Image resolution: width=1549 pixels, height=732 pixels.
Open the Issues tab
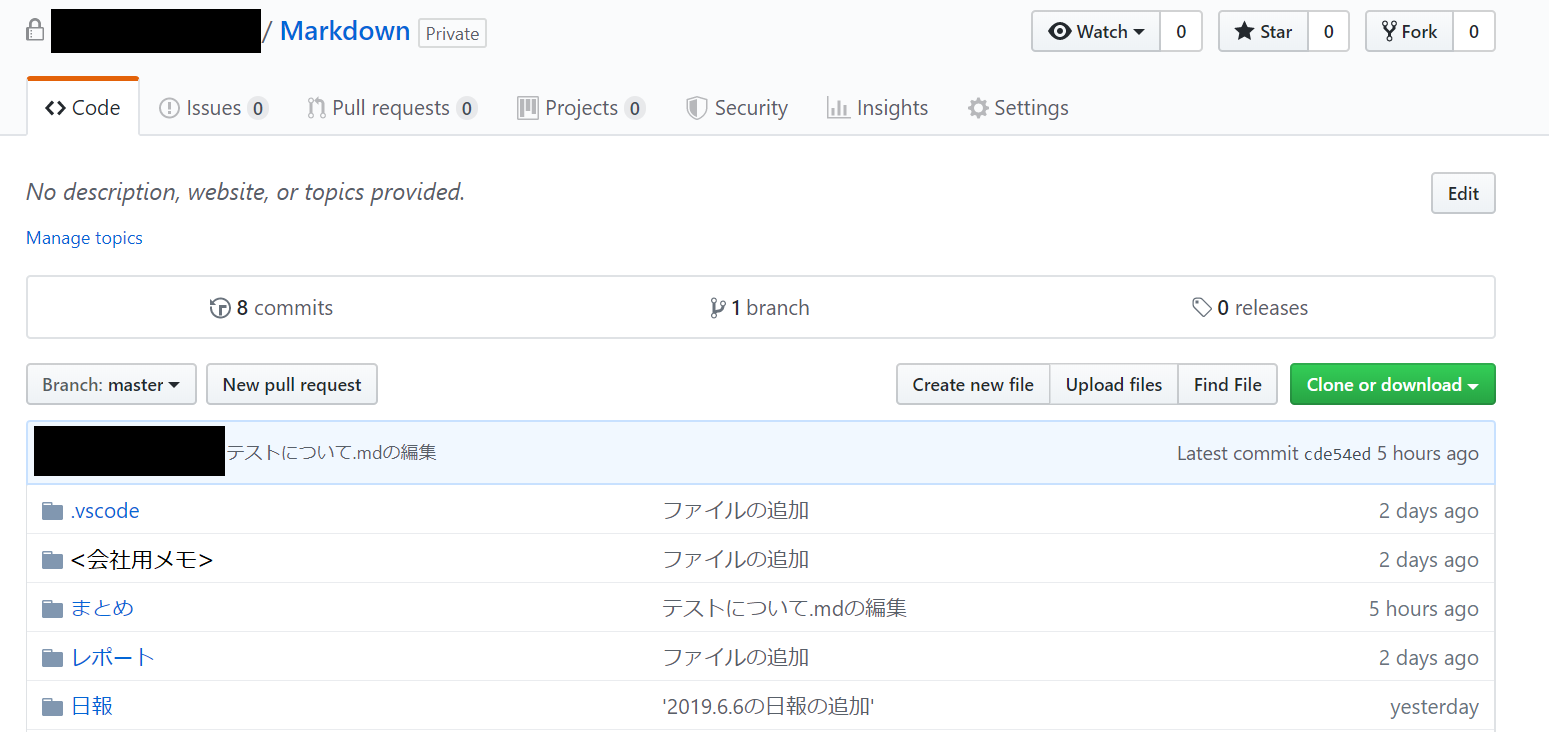point(213,108)
